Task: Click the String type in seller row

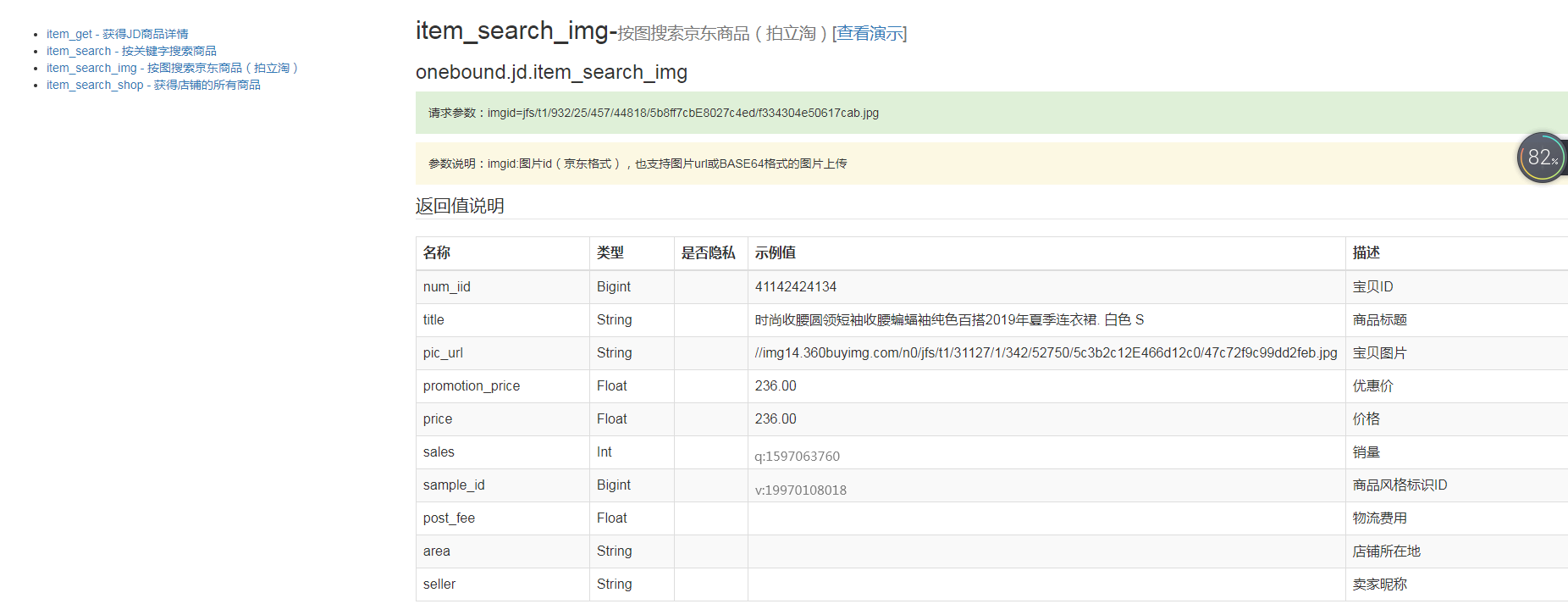Action: [615, 584]
